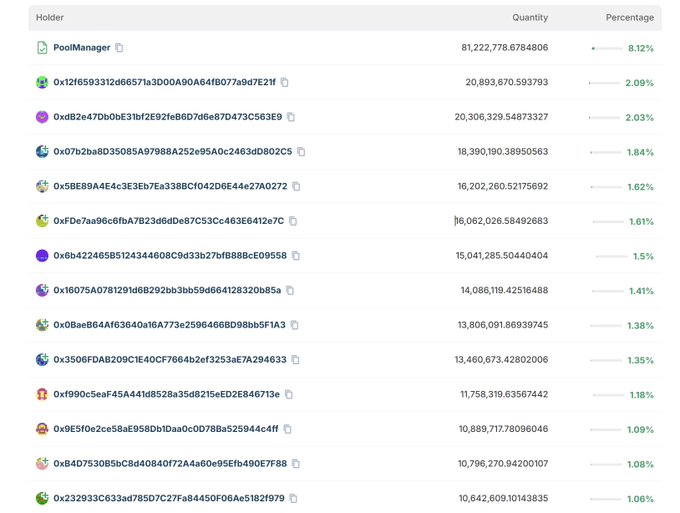Viewport: 680px width, 513px height.
Task: Click the 2.09% percentage progress bar
Action: pos(604,83)
